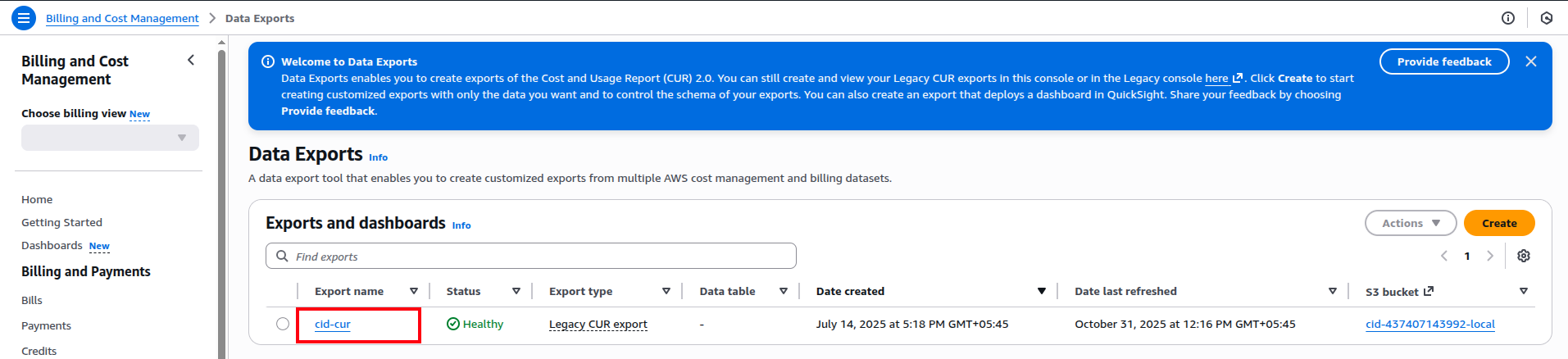1568x359 pixels.
Task: Go to previous page of exports
Action: [1444, 256]
